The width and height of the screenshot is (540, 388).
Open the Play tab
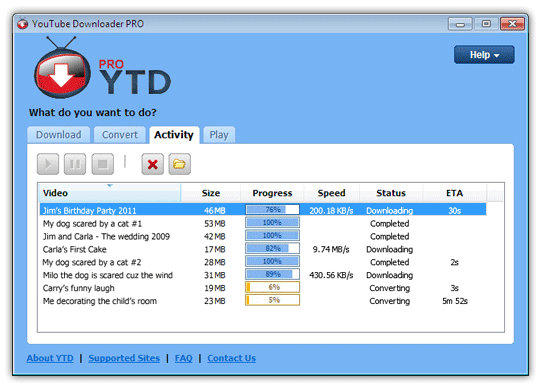(x=219, y=135)
